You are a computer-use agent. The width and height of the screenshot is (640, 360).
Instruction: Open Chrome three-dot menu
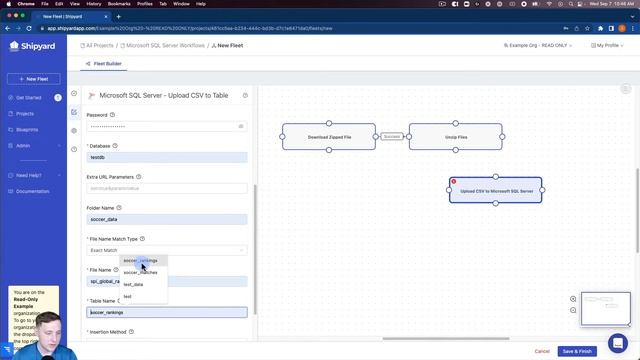coord(633,29)
